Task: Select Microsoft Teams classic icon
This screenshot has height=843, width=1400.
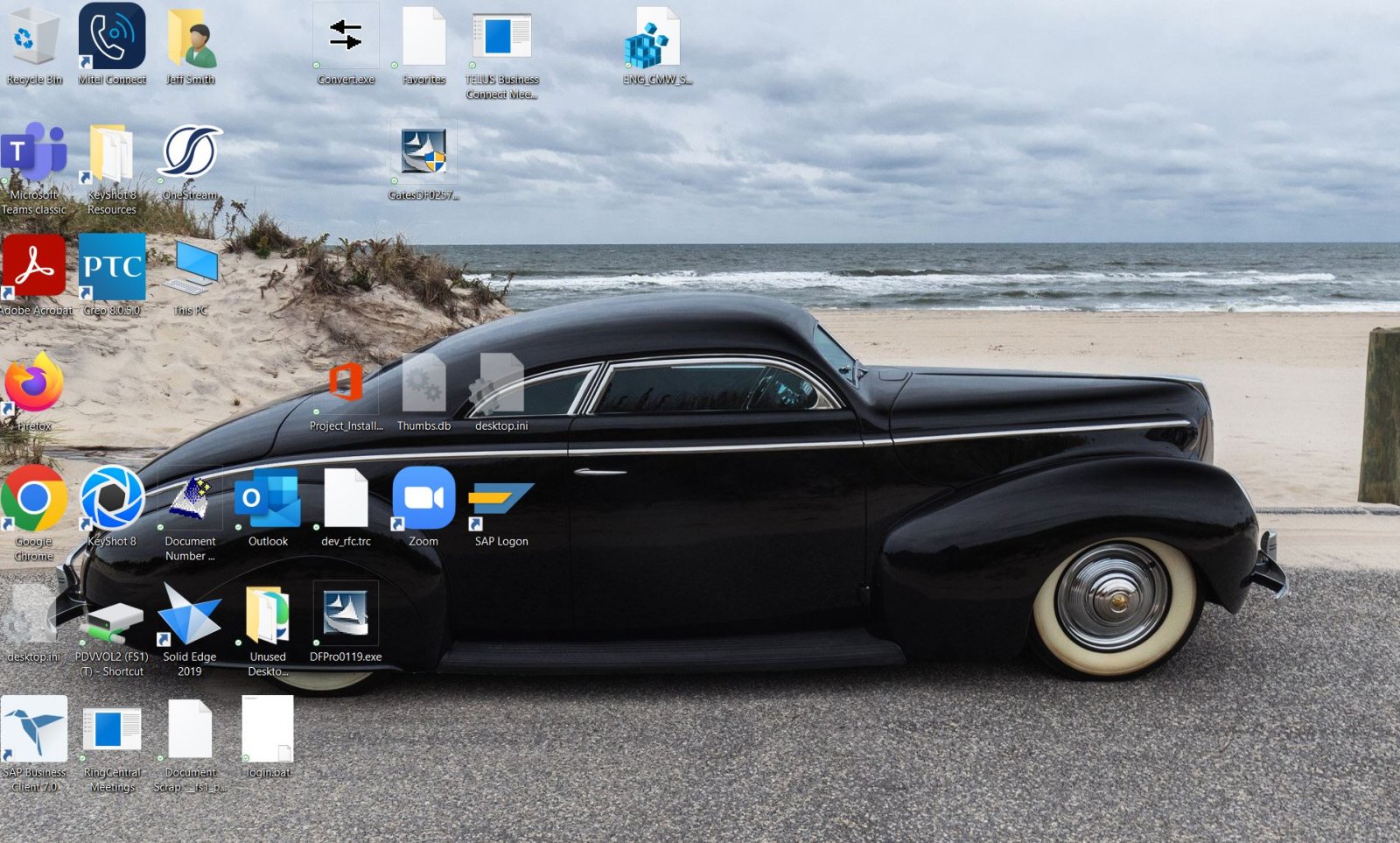Action: click(x=34, y=152)
